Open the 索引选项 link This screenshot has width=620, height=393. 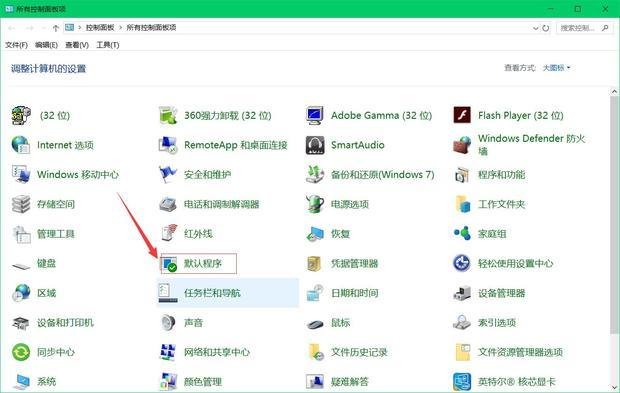[497, 323]
